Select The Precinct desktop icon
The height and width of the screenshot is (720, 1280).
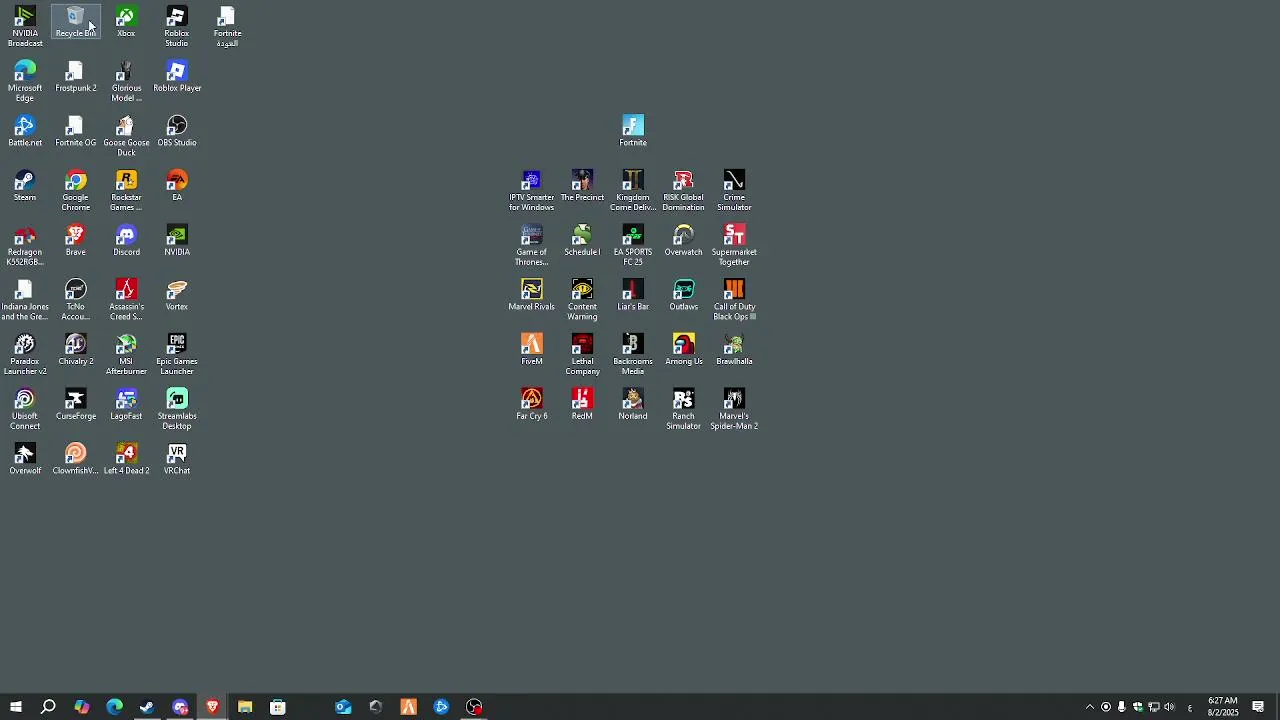(582, 186)
